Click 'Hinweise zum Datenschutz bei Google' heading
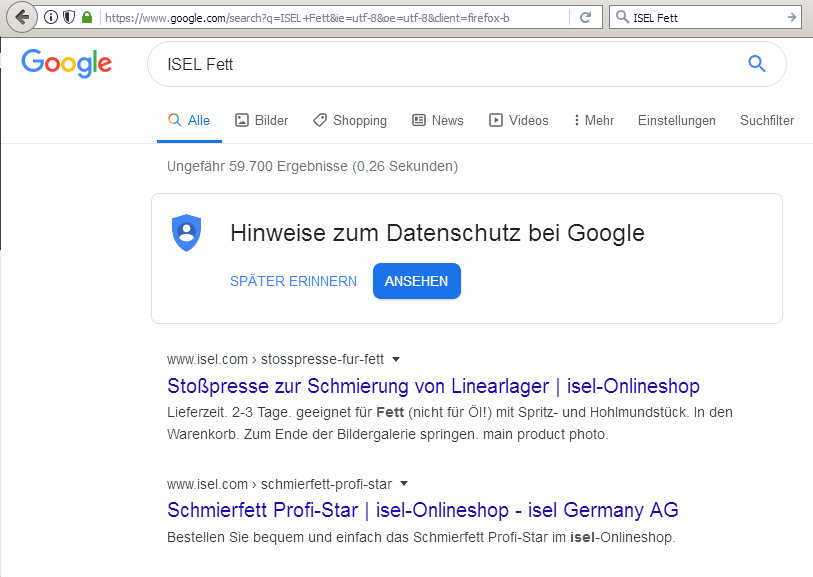Screen dimensions: 813x577 click(x=438, y=233)
